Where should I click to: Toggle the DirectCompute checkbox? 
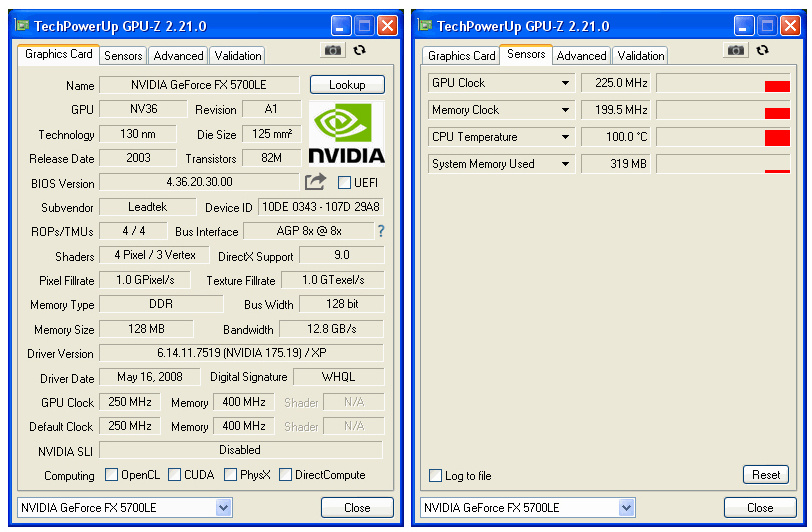[285, 475]
